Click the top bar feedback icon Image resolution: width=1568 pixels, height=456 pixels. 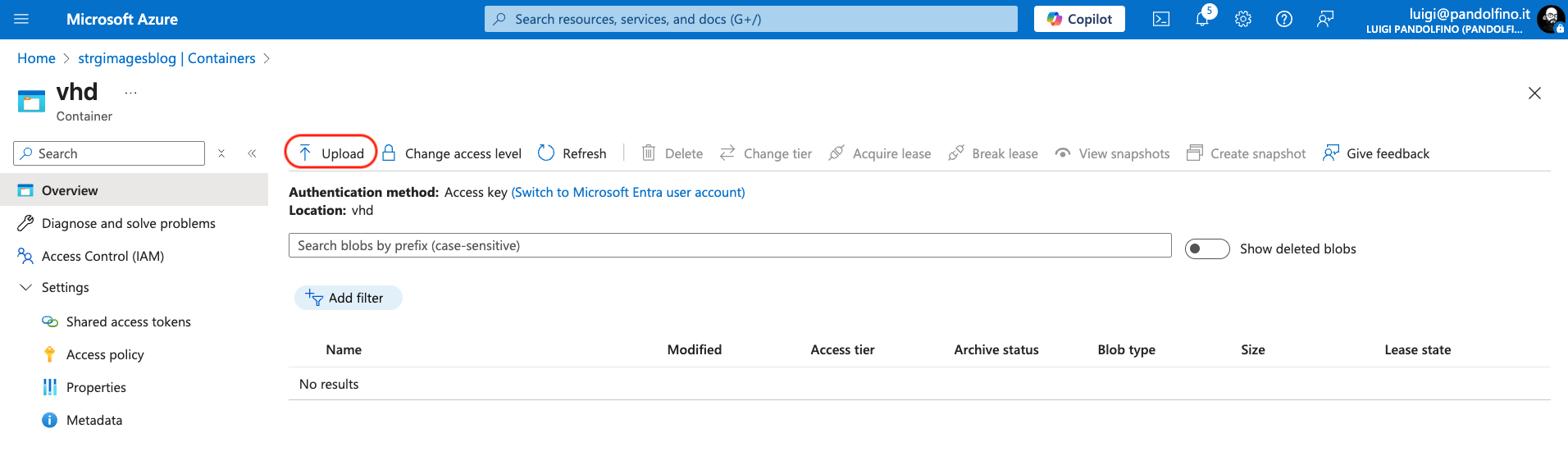[x=1325, y=19]
